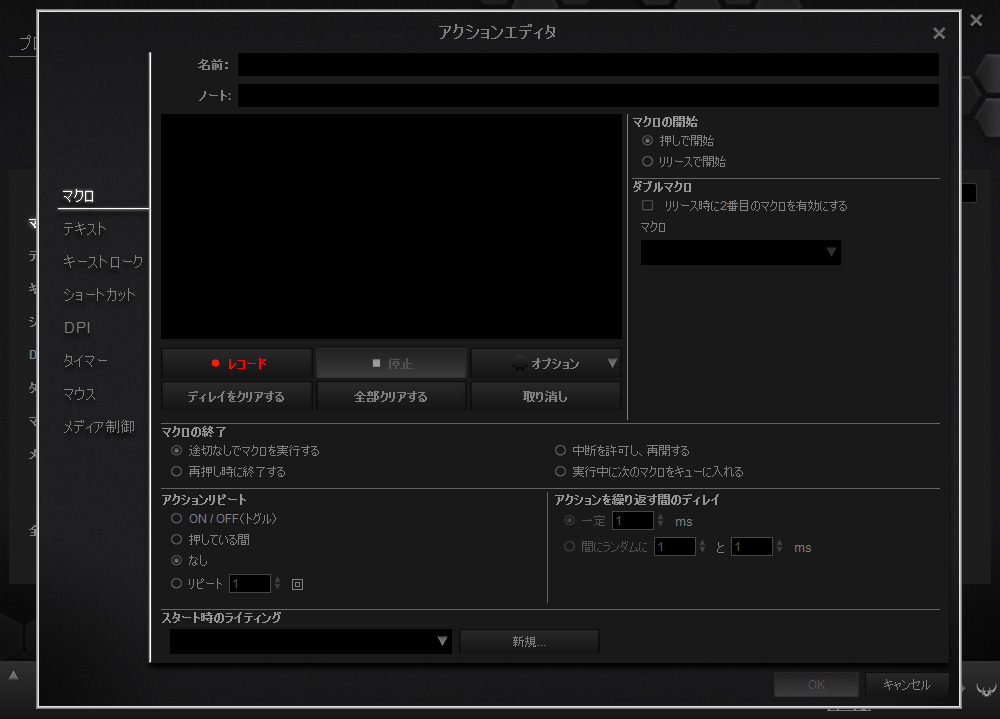Select 一定 delay radio button
The width and height of the screenshot is (1000, 719).
(x=570, y=521)
